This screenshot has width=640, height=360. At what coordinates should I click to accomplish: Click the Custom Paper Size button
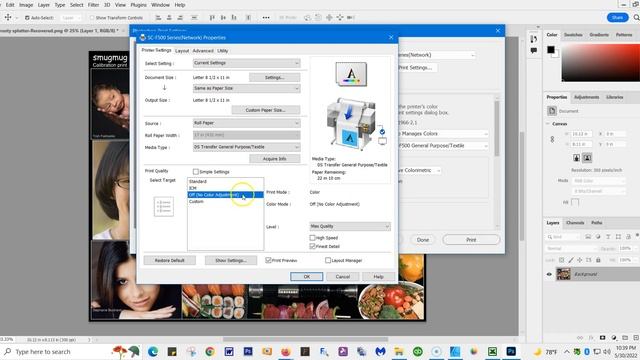point(266,110)
